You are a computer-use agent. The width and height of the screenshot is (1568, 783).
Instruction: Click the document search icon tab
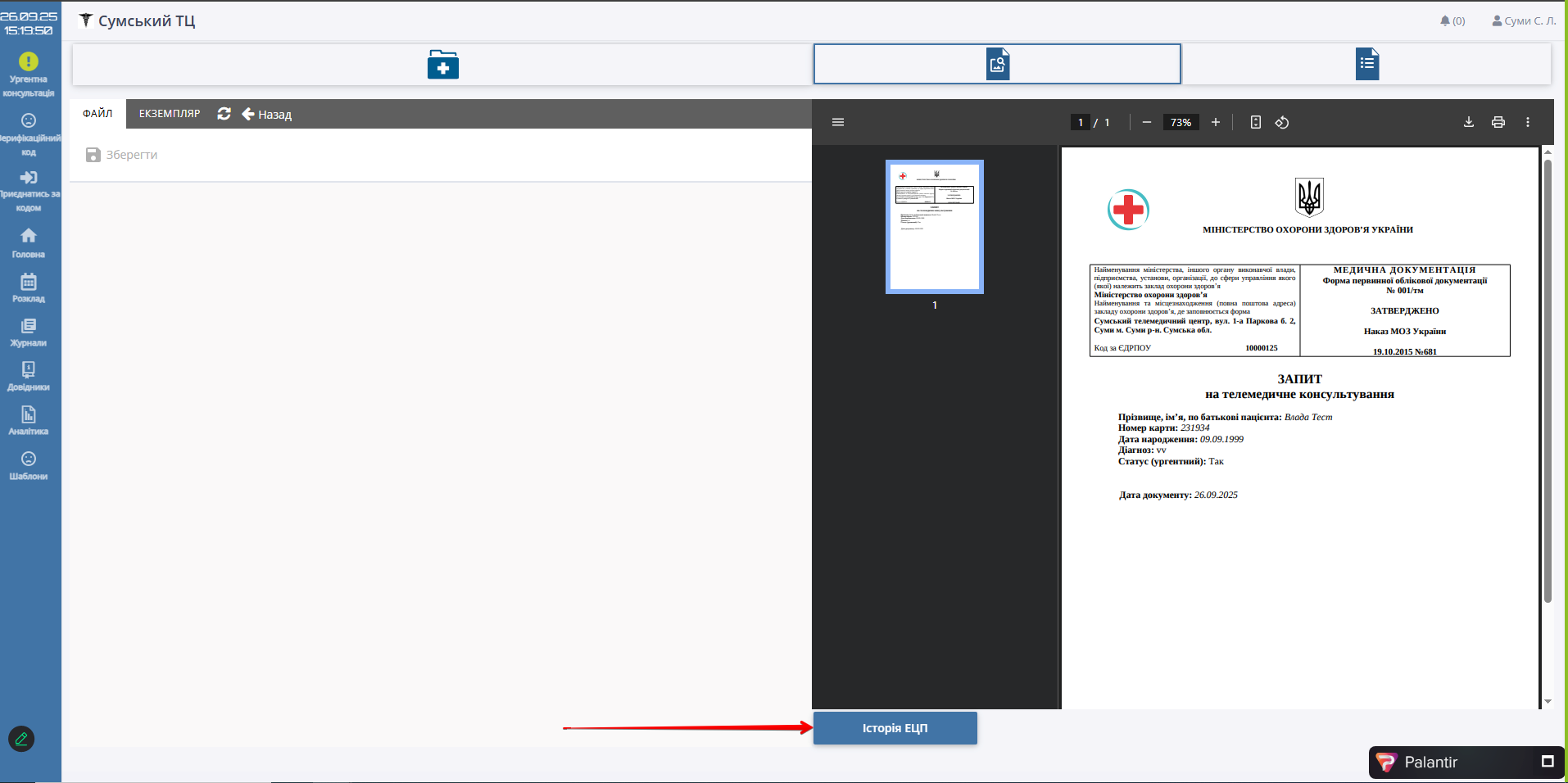[x=997, y=65]
